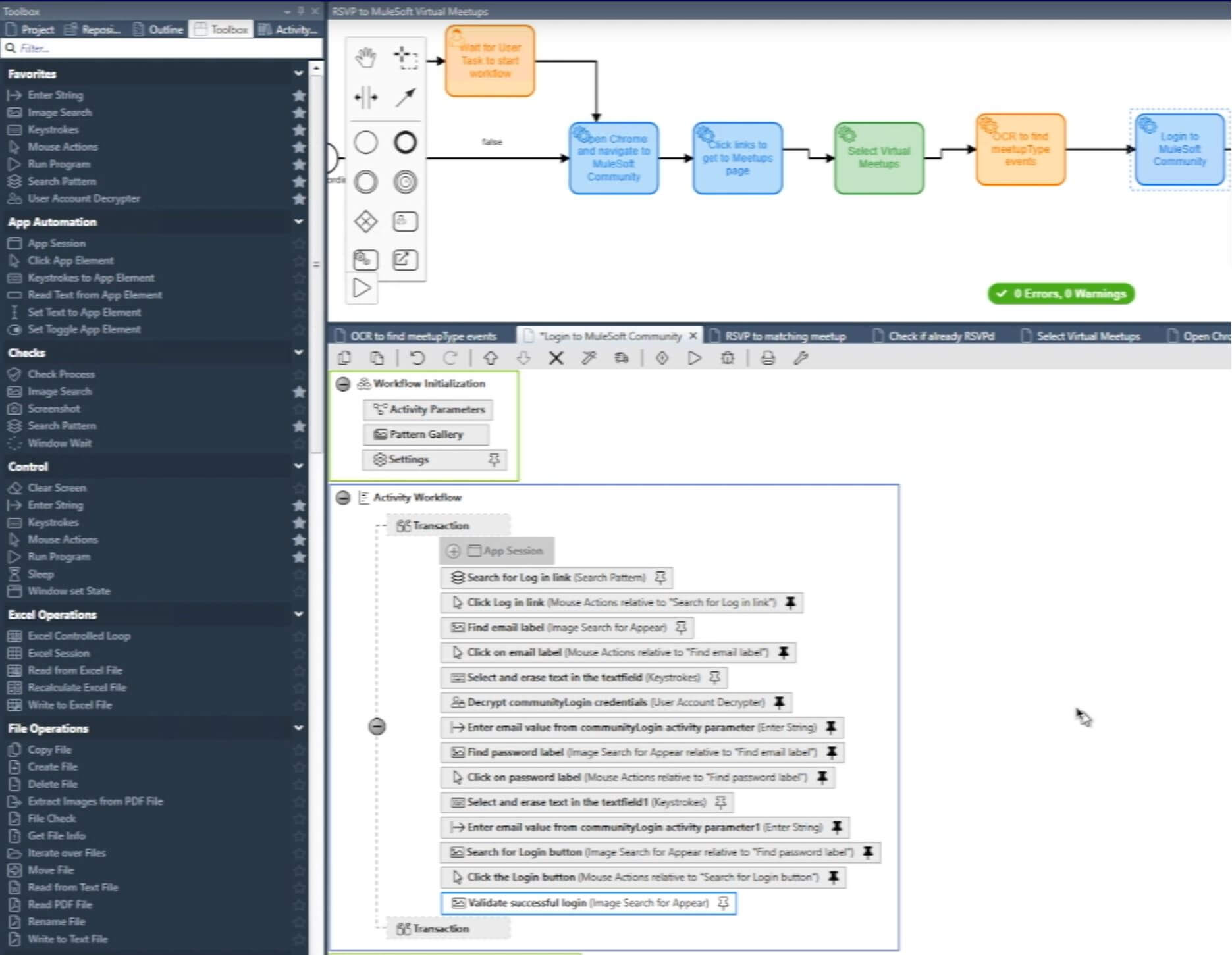Switch to the Outline tab

coord(158,29)
